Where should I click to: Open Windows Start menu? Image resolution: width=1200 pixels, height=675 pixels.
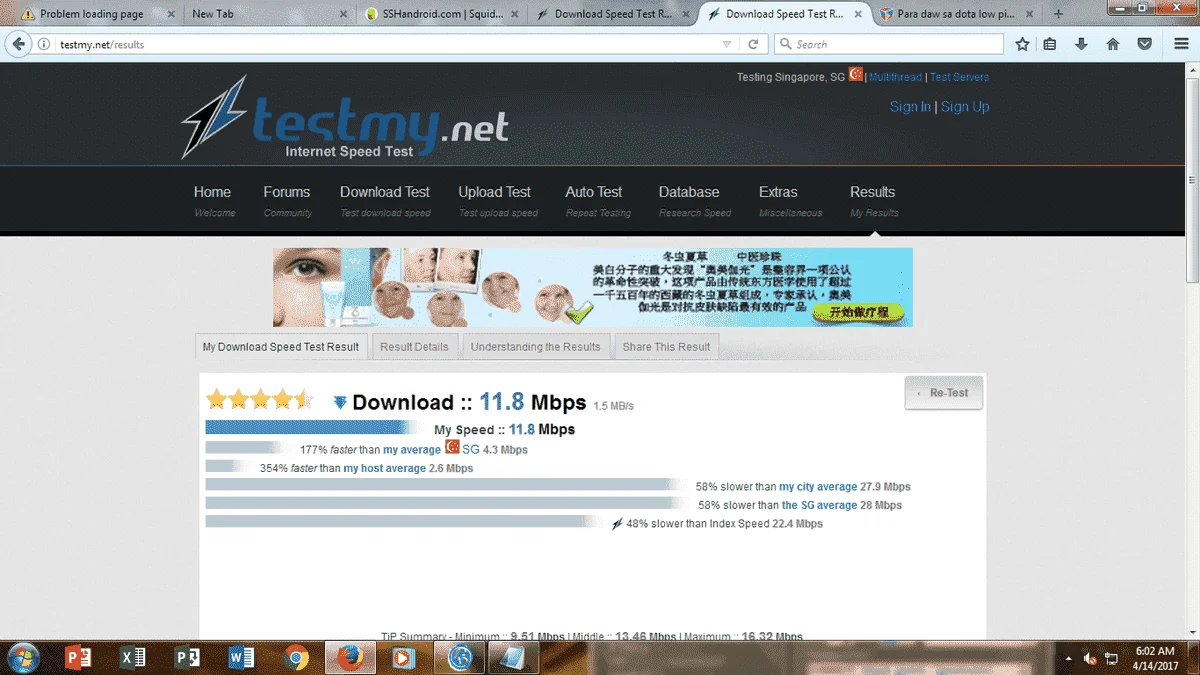click(x=22, y=657)
